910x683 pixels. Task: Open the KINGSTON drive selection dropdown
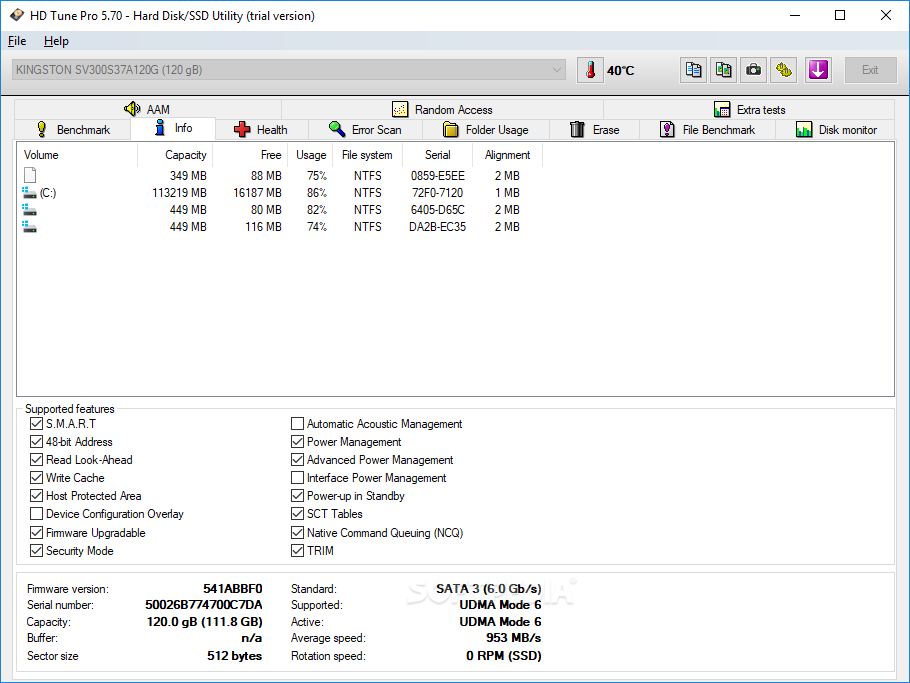288,70
